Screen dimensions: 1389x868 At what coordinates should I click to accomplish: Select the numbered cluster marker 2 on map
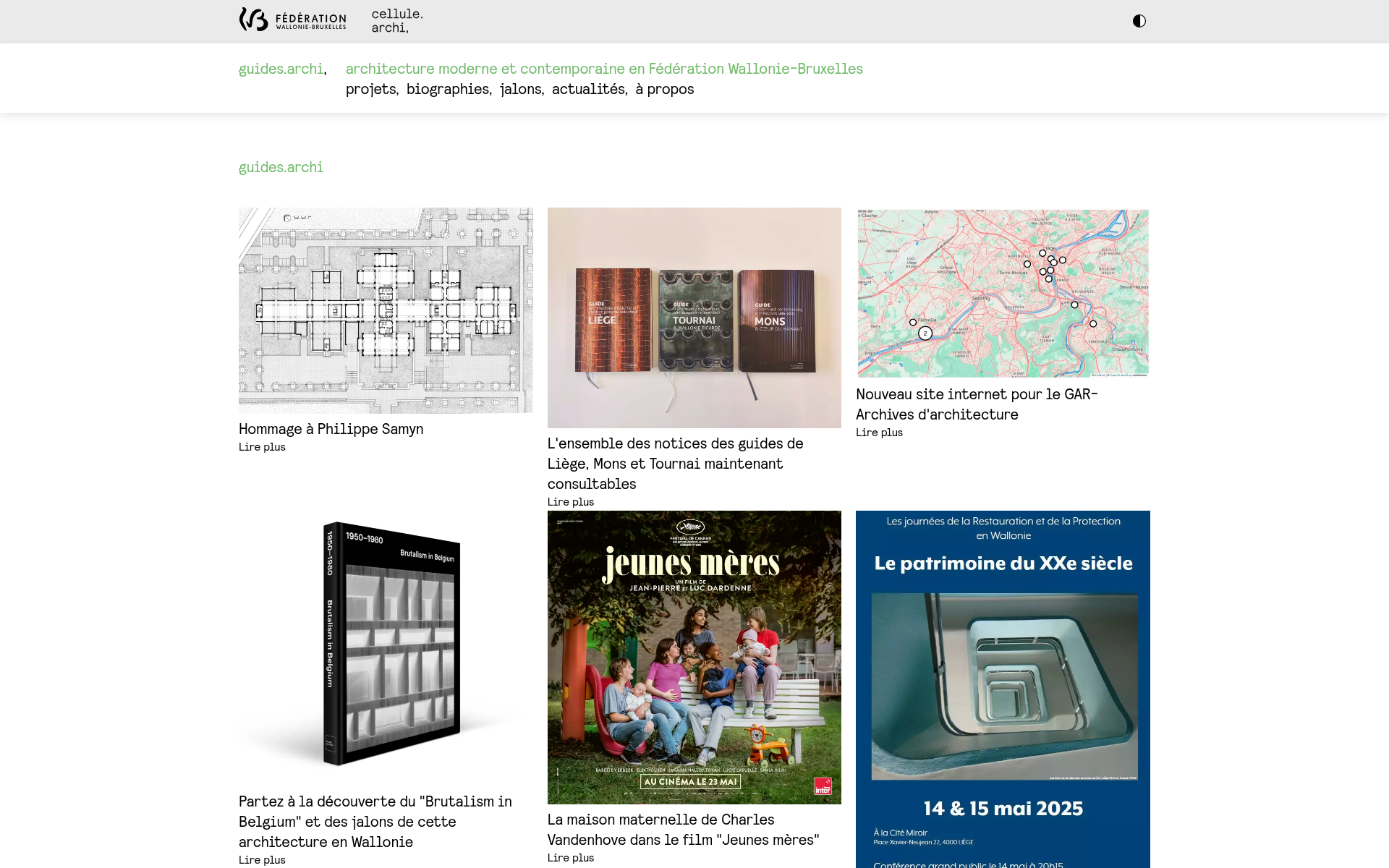tap(925, 333)
